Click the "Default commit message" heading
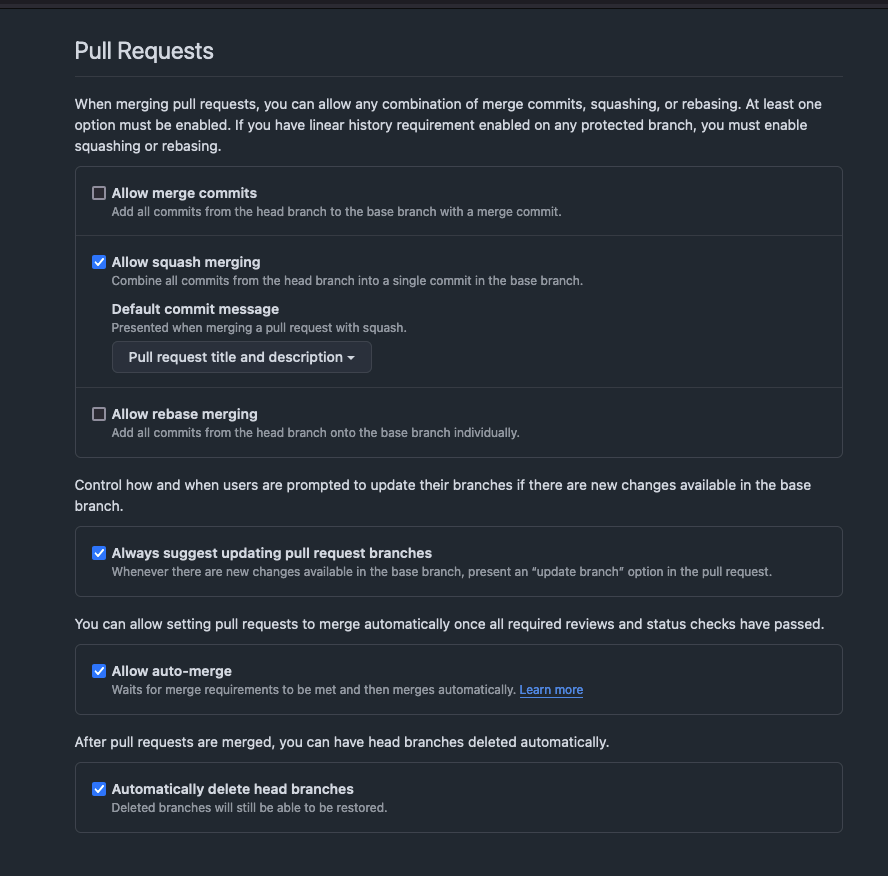Screen dimensions: 888x876 195,309
